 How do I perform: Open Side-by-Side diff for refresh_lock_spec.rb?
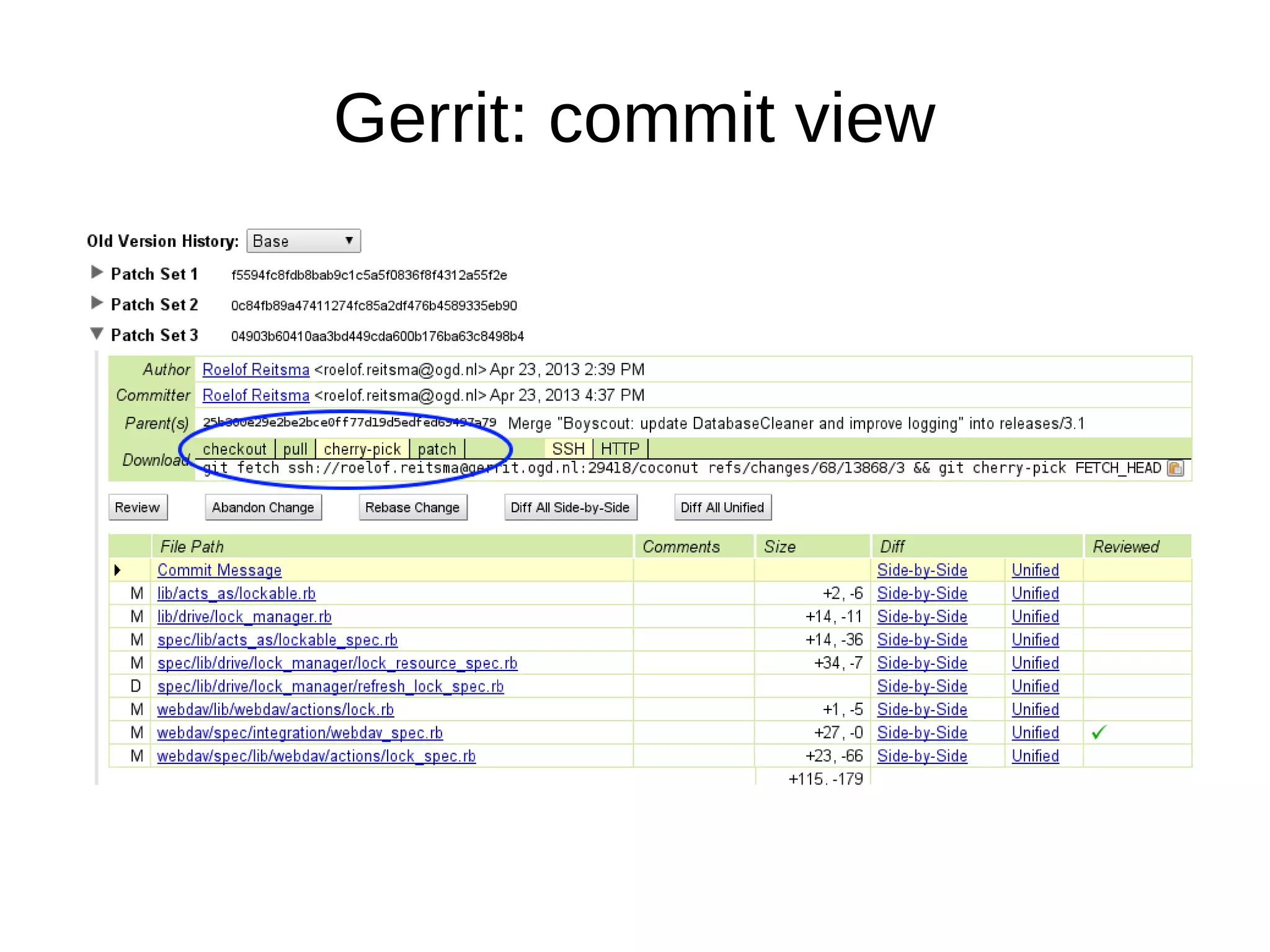[922, 687]
